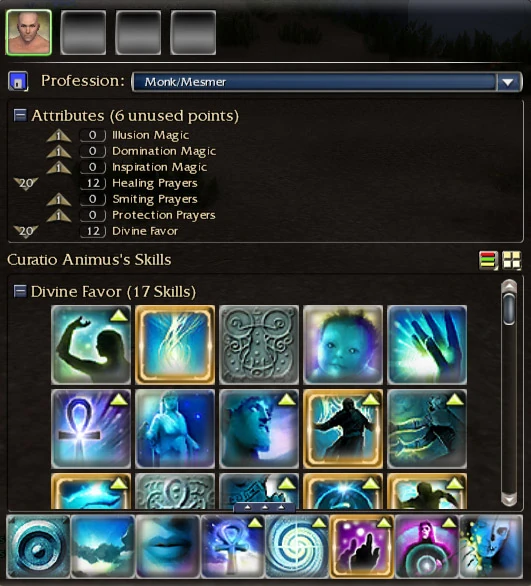Choose the bearded face skill icon
This screenshot has width=531, height=586.
pos(259,429)
